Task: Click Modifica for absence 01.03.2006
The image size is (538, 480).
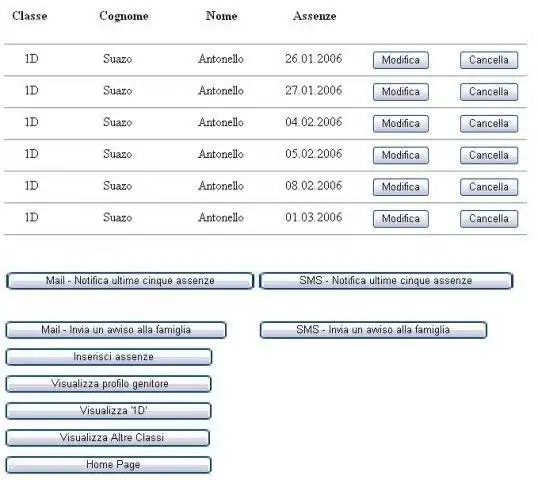Action: (x=401, y=219)
